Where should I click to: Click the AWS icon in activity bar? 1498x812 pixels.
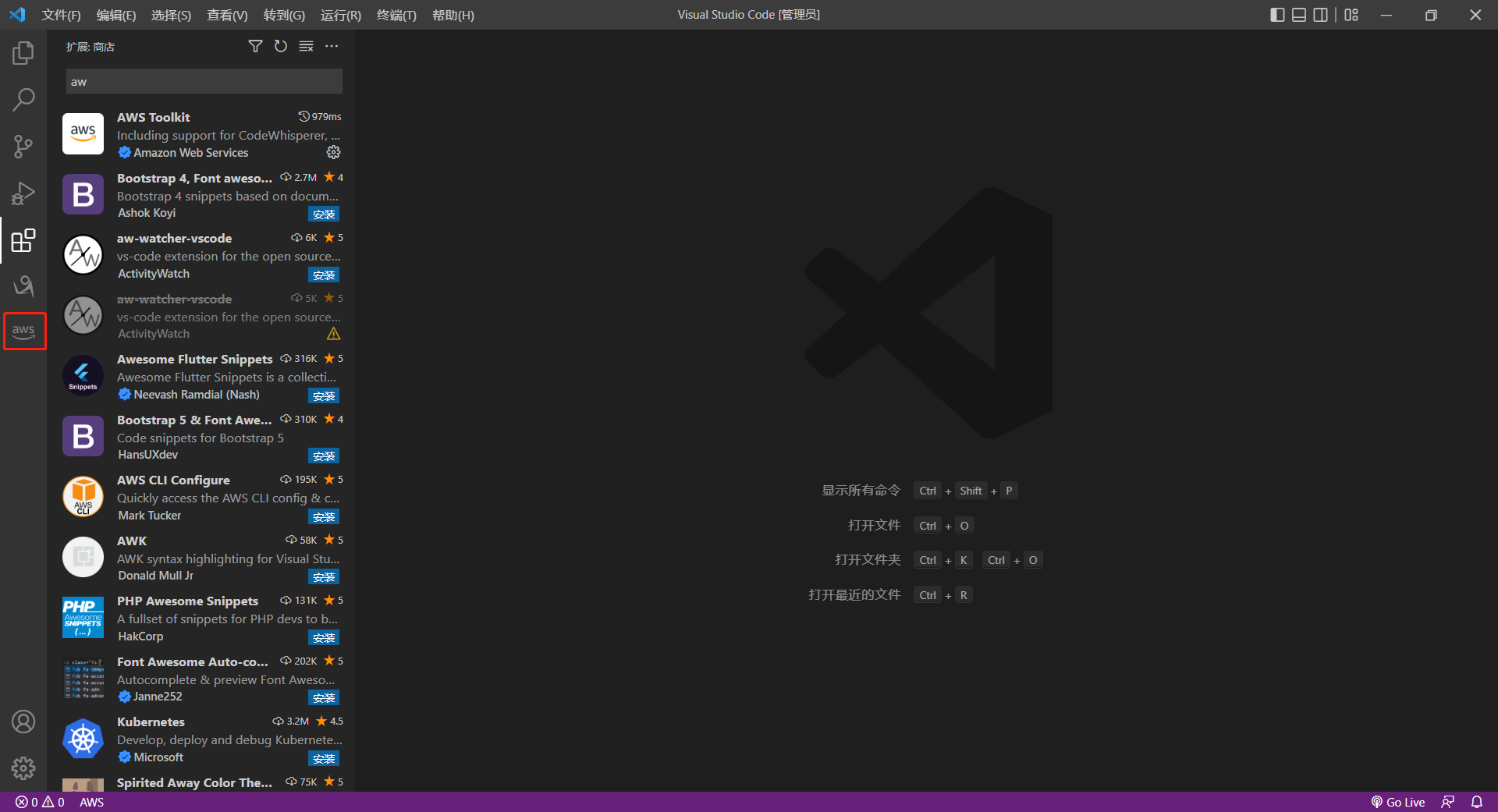[x=23, y=331]
